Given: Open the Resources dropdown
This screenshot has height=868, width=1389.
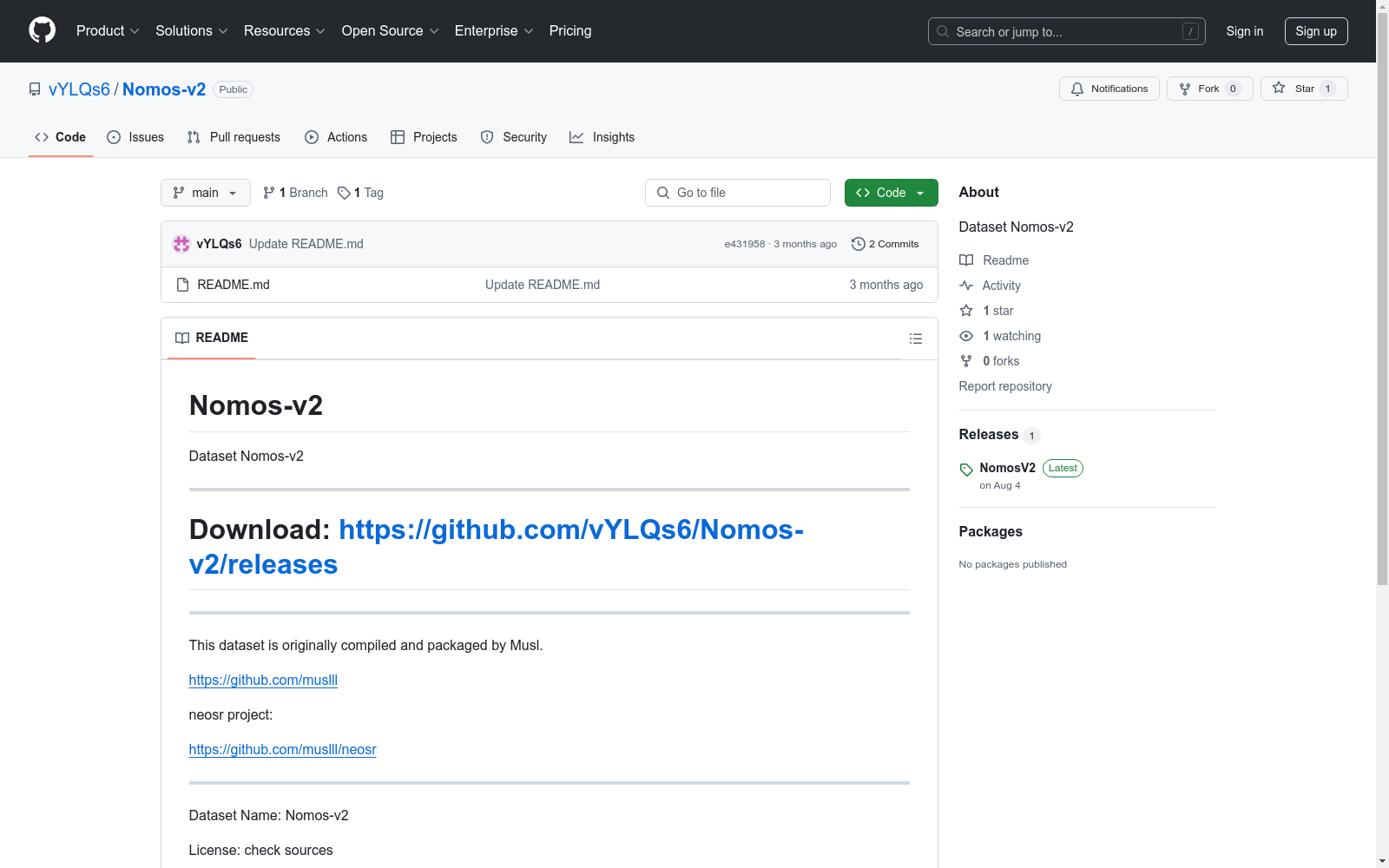Looking at the screenshot, I should [x=285, y=30].
